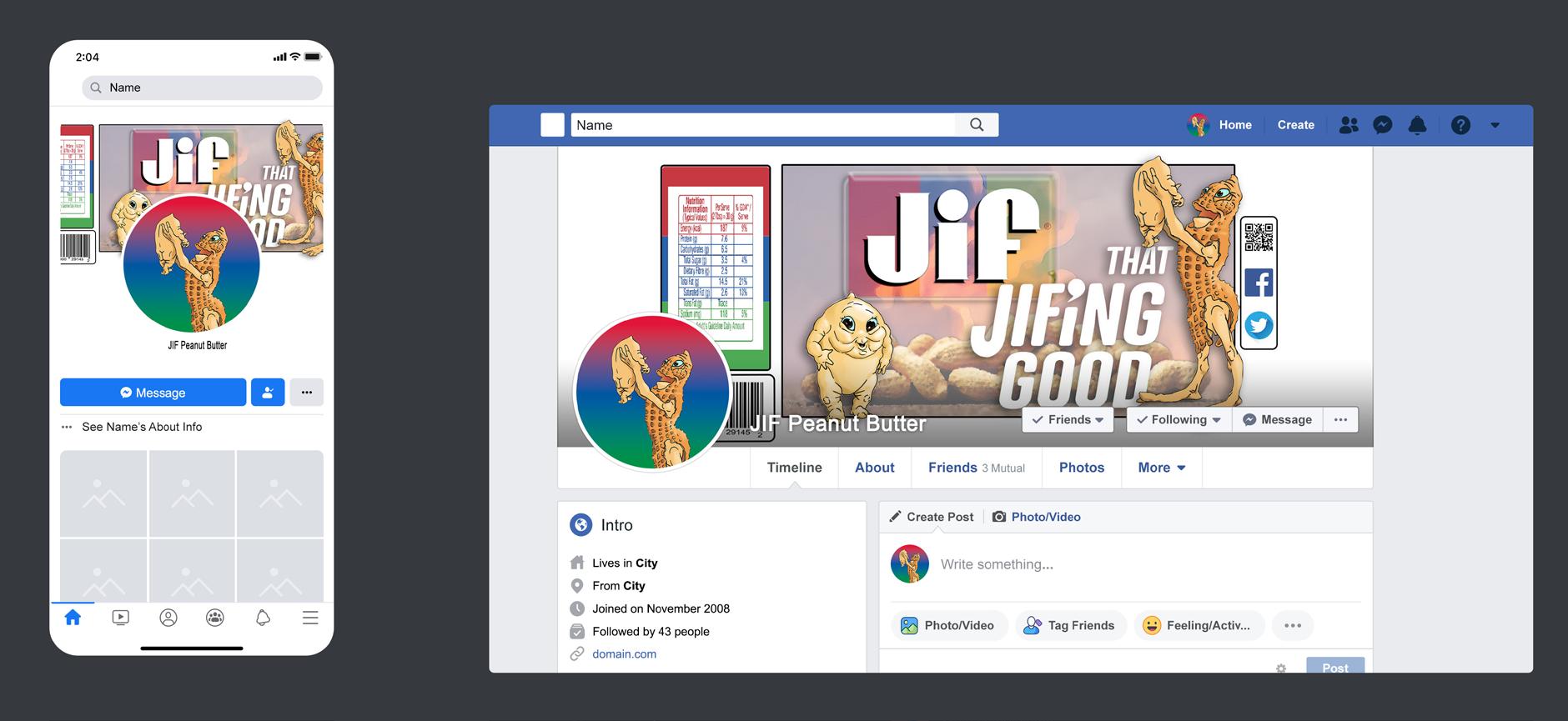Open Messenger icon in desktop header
This screenshot has width=1568, height=721.
[x=1382, y=125]
